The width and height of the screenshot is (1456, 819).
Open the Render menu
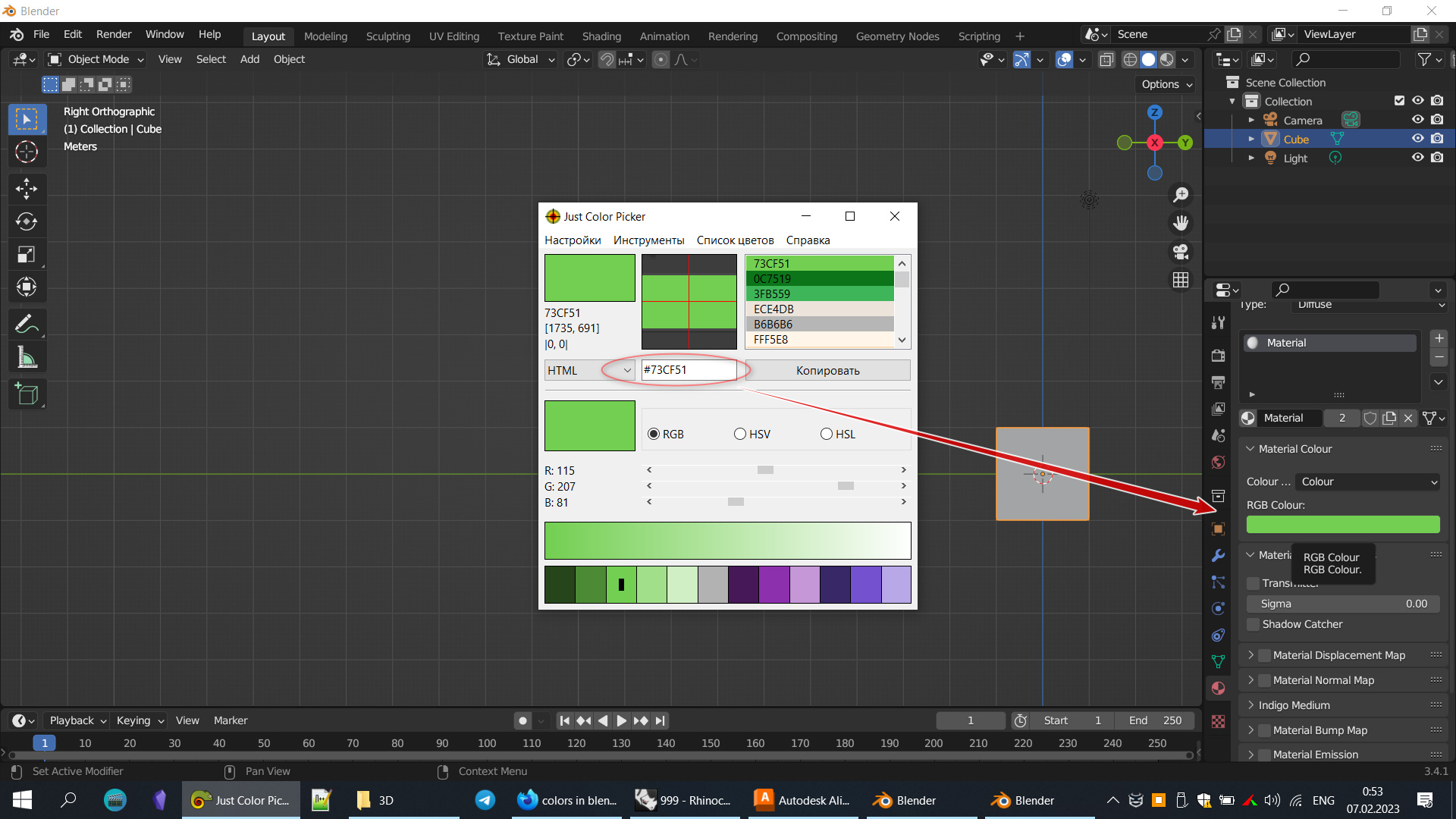(x=113, y=34)
